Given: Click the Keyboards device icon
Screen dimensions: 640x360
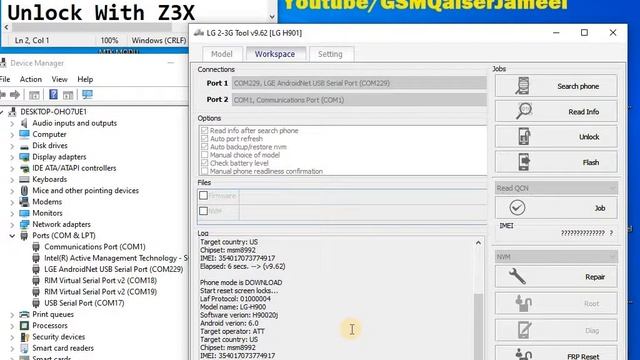Looking at the screenshot, I should coord(24,179).
